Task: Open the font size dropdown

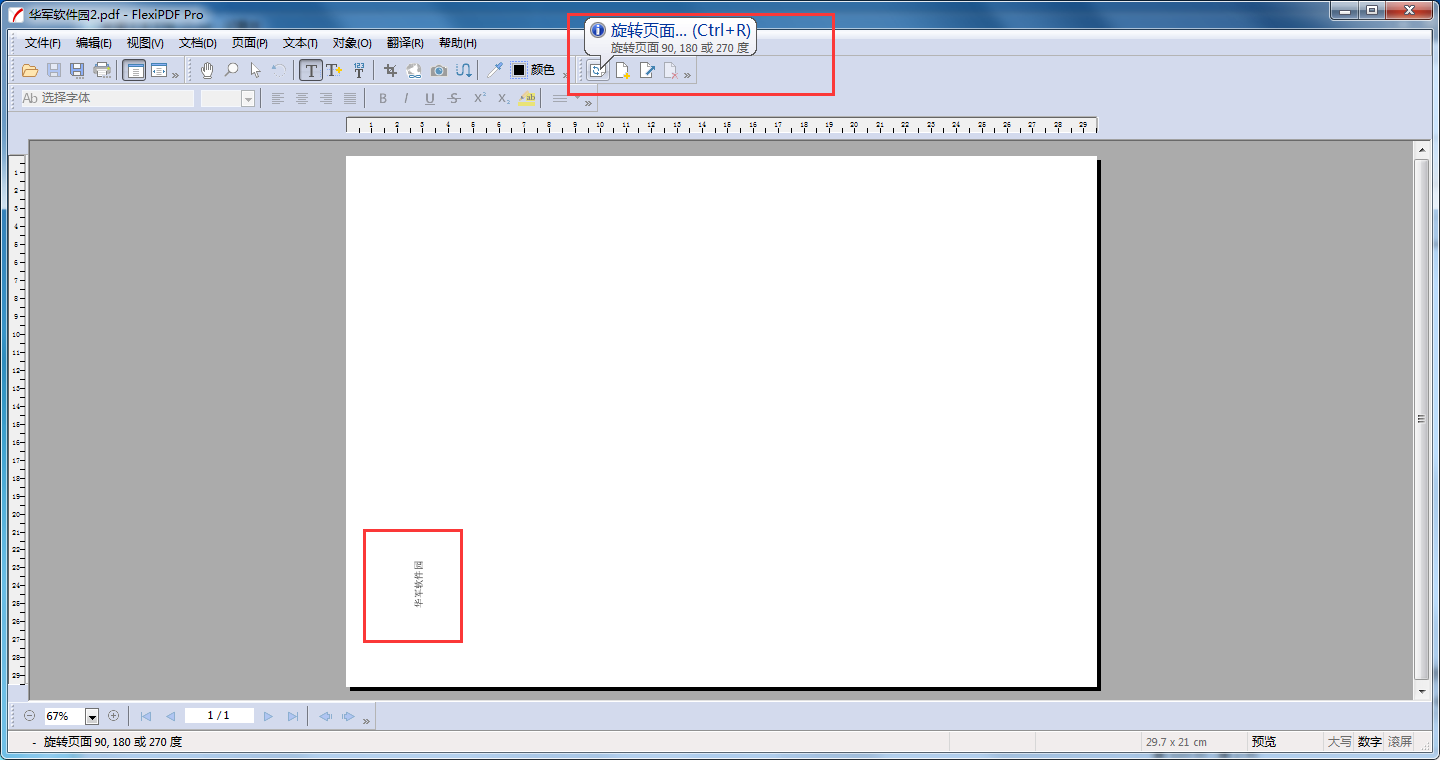Action: point(248,98)
